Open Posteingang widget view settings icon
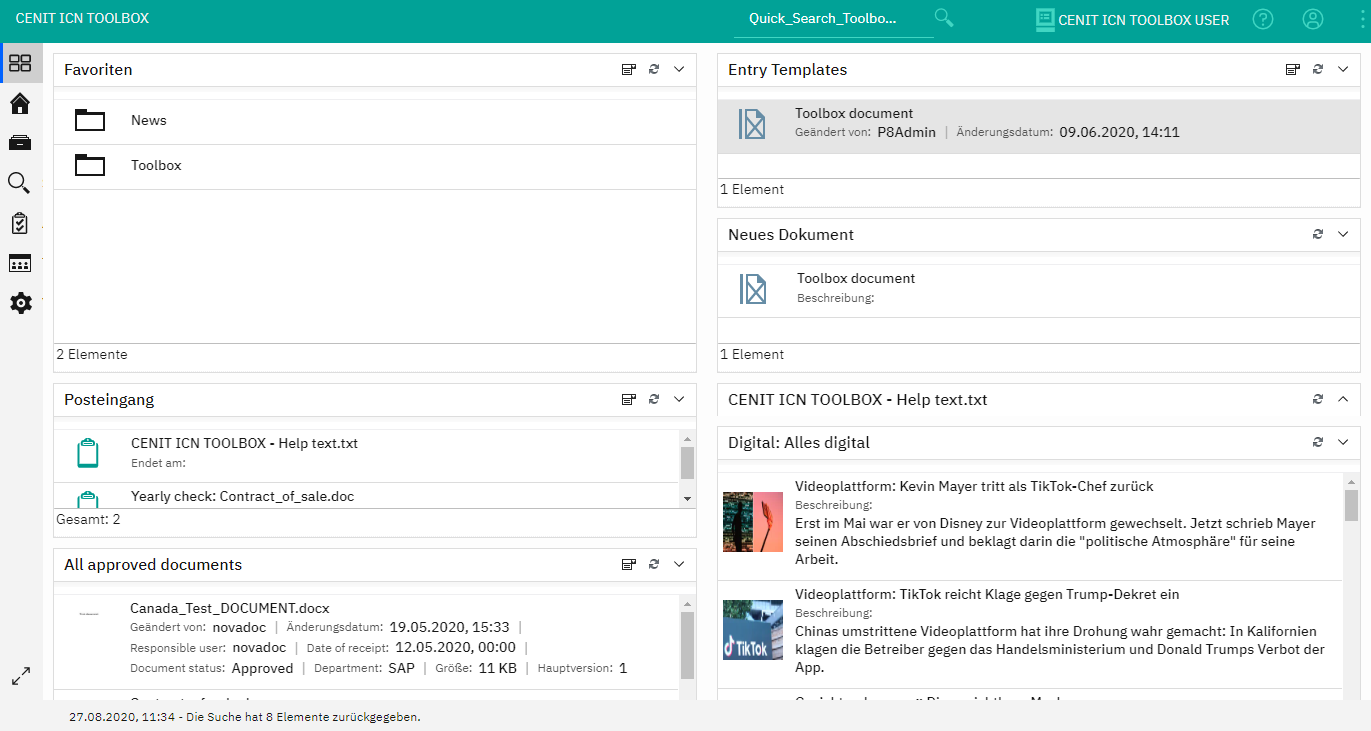Screen dimensions: 1371x731 [629, 399]
